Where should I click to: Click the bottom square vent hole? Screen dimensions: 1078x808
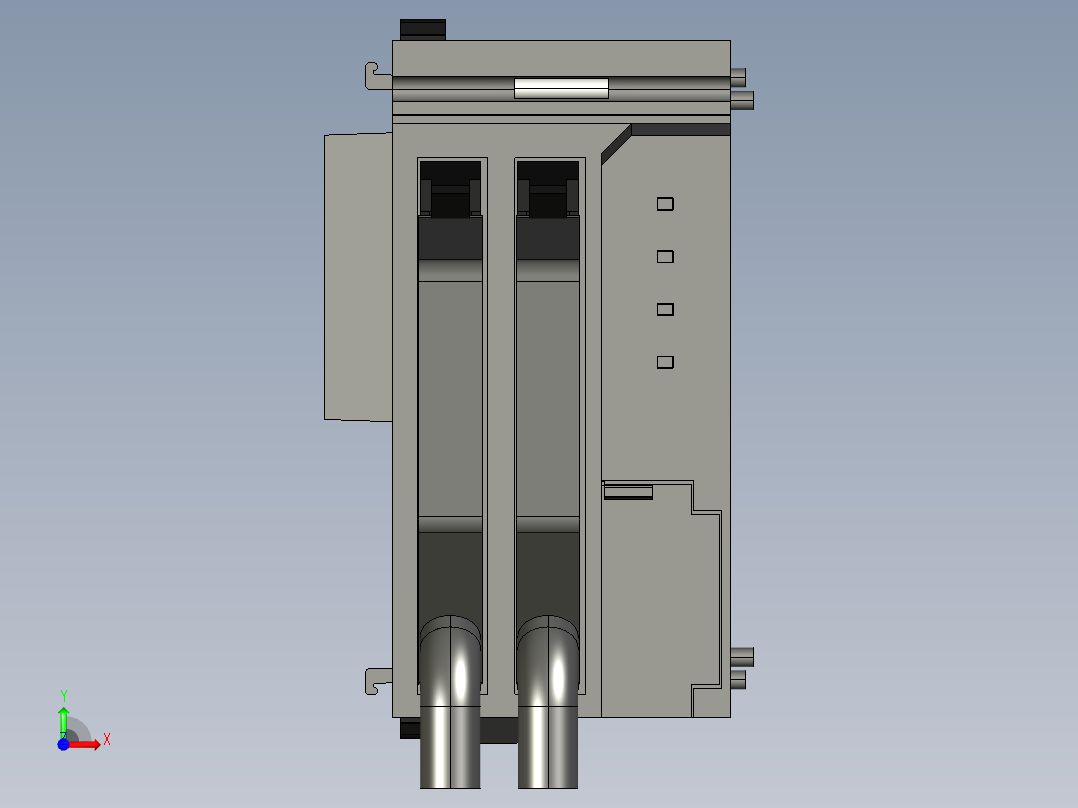click(x=663, y=361)
